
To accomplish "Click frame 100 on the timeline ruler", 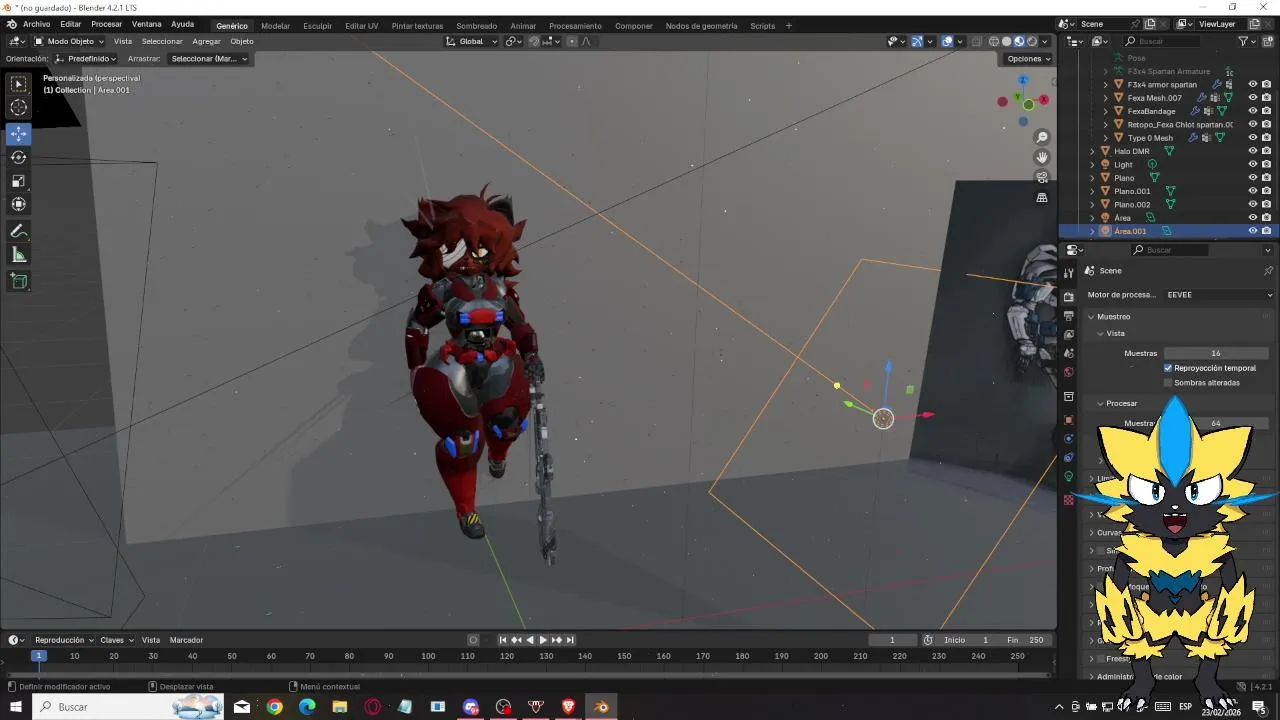I will pyautogui.click(x=428, y=656).
